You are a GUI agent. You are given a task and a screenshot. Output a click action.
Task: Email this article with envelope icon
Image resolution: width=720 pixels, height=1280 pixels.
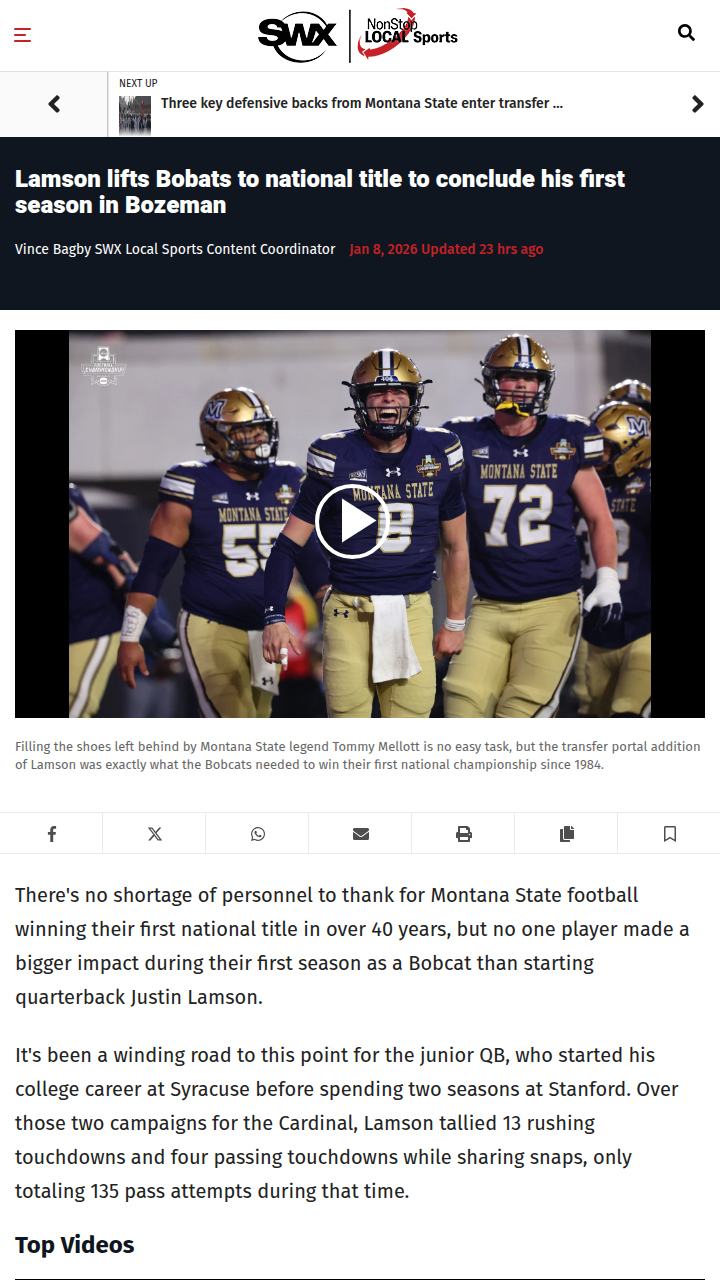(360, 833)
